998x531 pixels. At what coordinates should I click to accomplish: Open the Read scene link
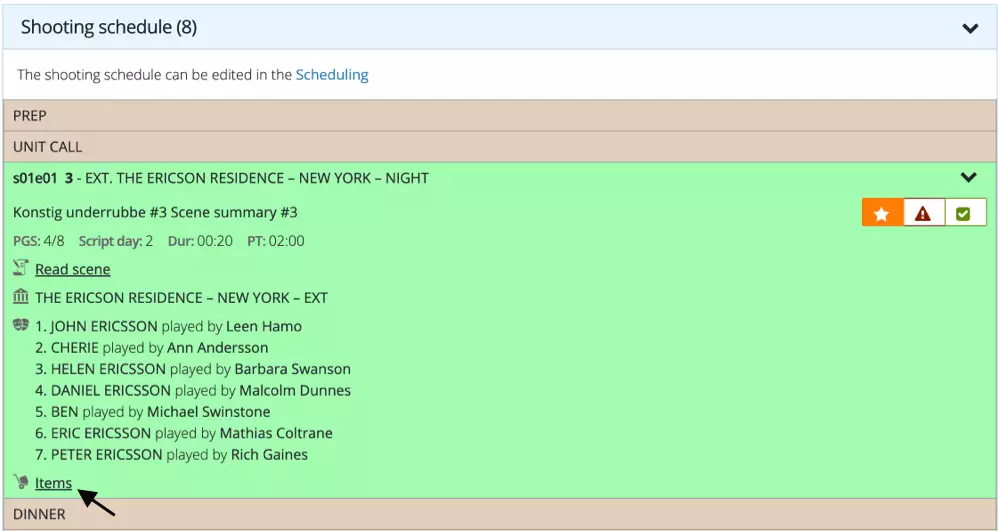[x=73, y=269]
